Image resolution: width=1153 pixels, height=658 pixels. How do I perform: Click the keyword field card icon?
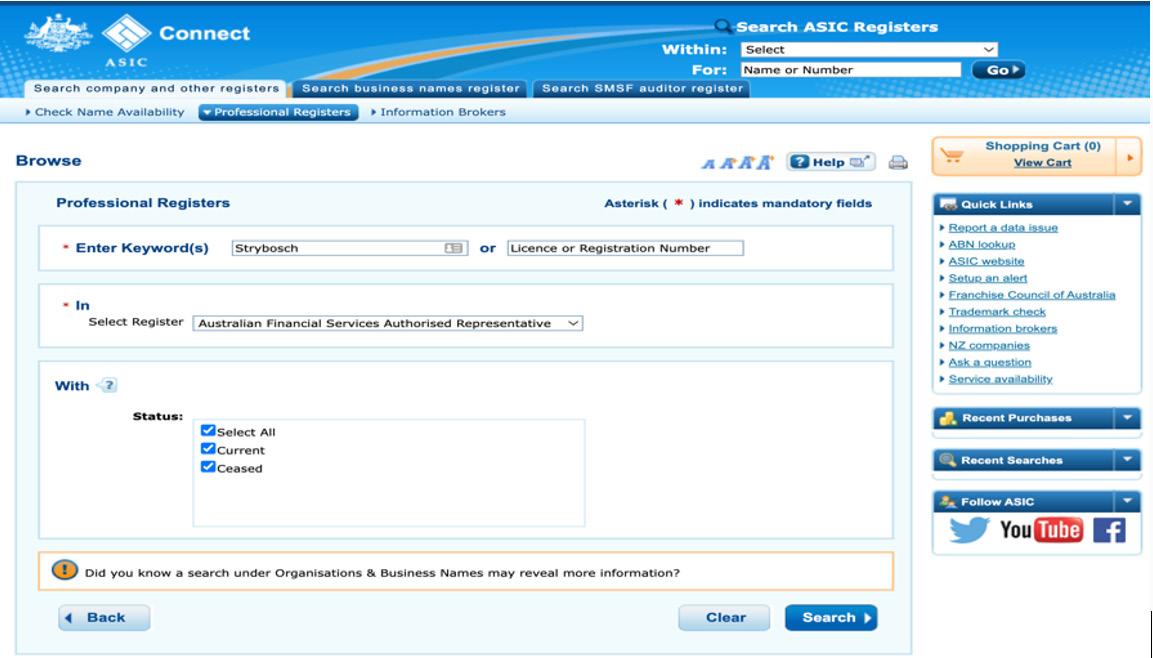(454, 248)
